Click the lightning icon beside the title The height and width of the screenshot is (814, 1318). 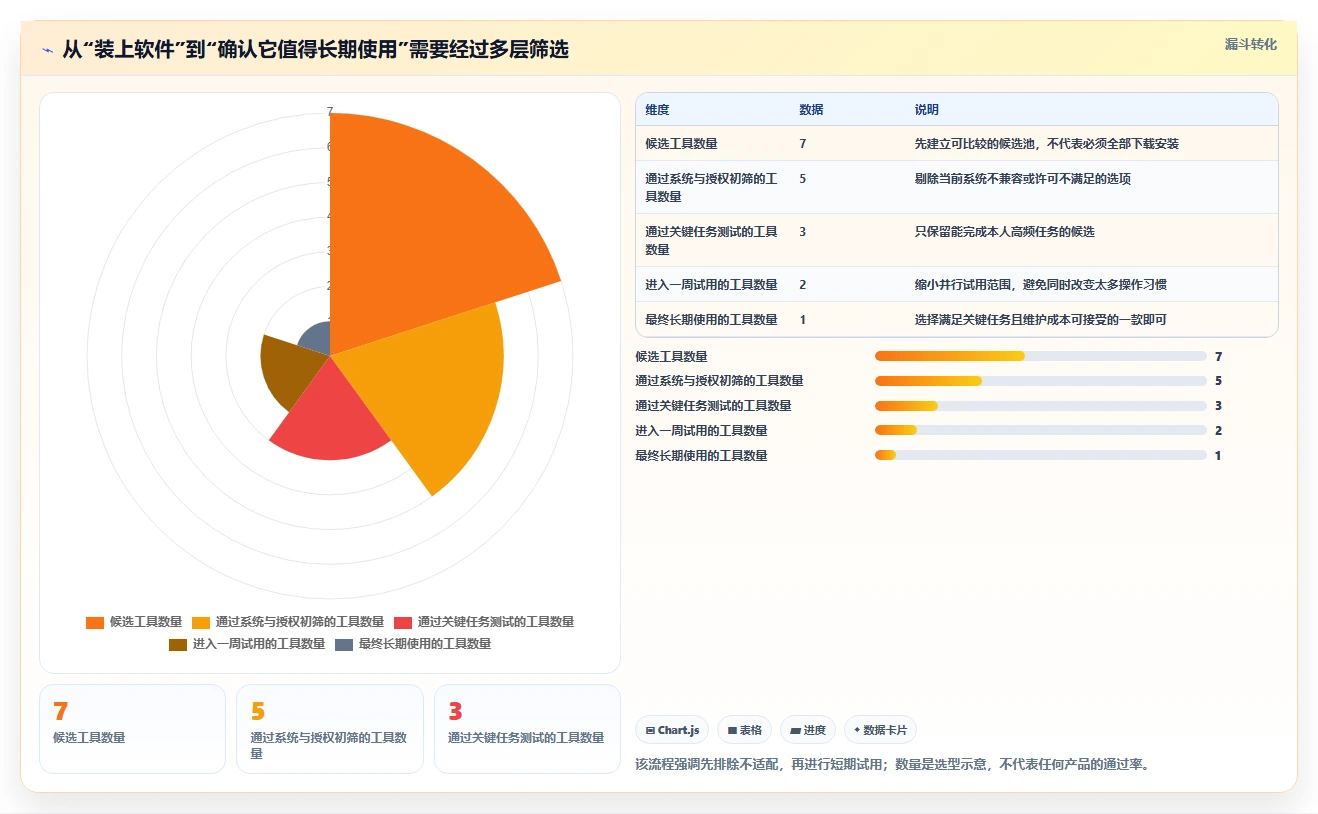tap(48, 49)
